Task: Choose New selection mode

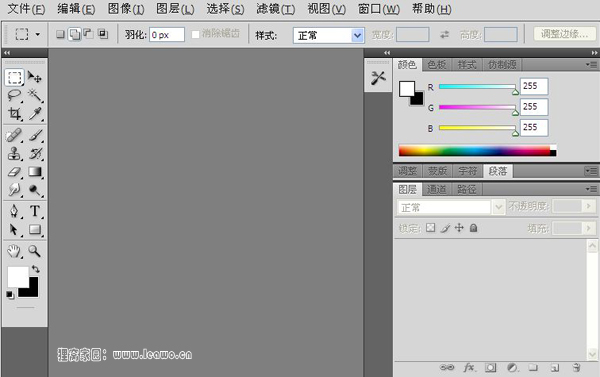Action: (x=60, y=34)
